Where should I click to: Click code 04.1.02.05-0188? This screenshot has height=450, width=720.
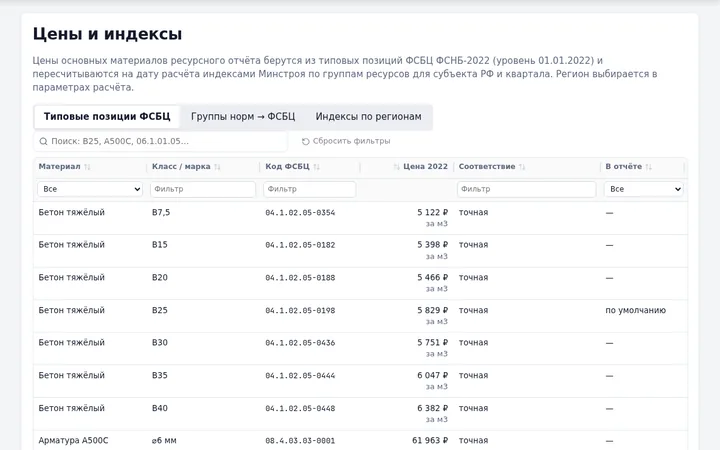click(300, 278)
